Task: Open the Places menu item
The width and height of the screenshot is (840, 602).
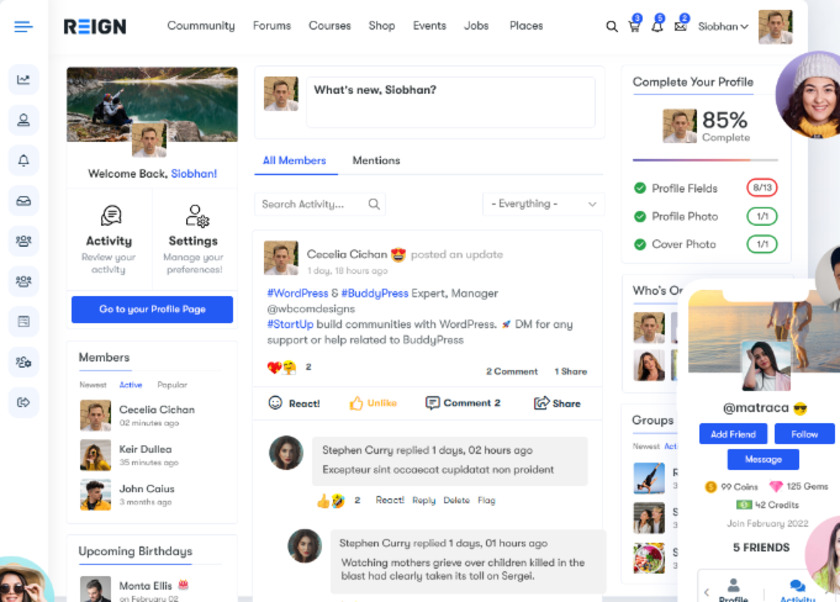Action: point(526,26)
